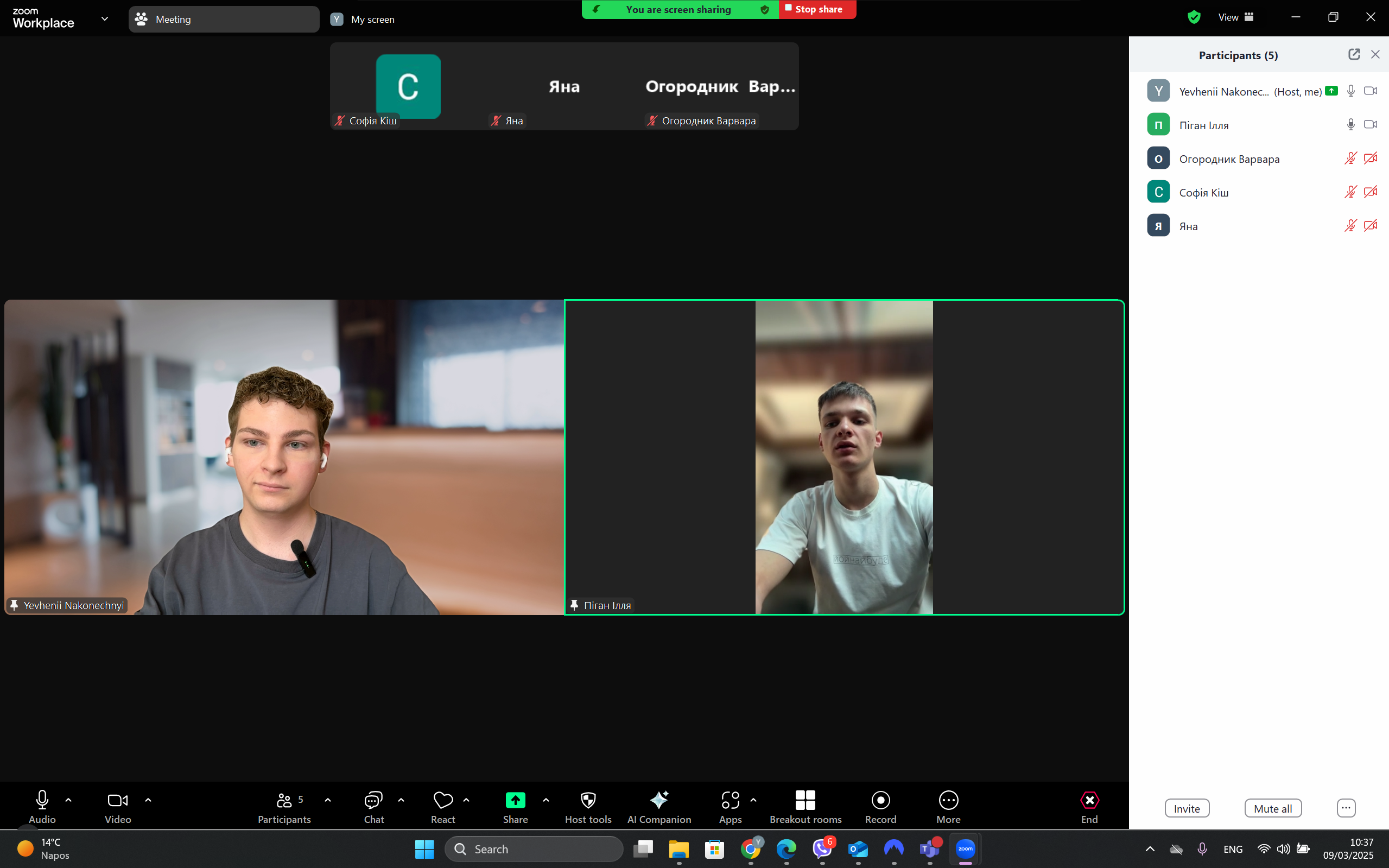Click the green encryption shield icon
1389x868 pixels.
pos(1194,17)
